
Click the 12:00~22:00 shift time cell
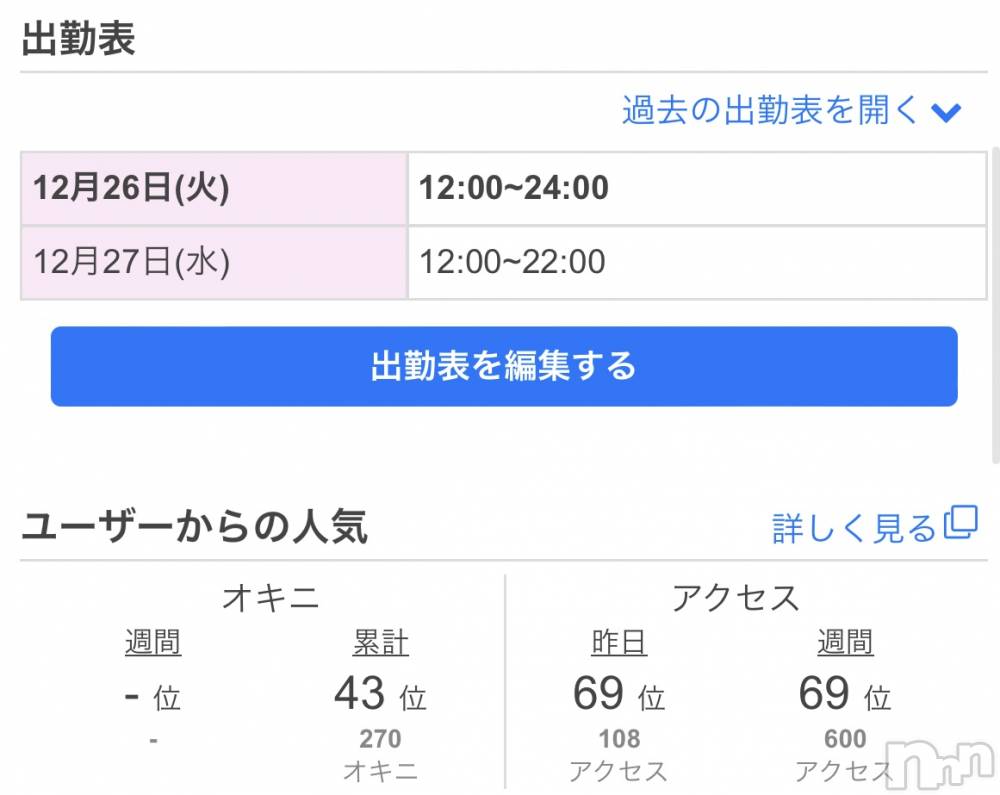697,263
